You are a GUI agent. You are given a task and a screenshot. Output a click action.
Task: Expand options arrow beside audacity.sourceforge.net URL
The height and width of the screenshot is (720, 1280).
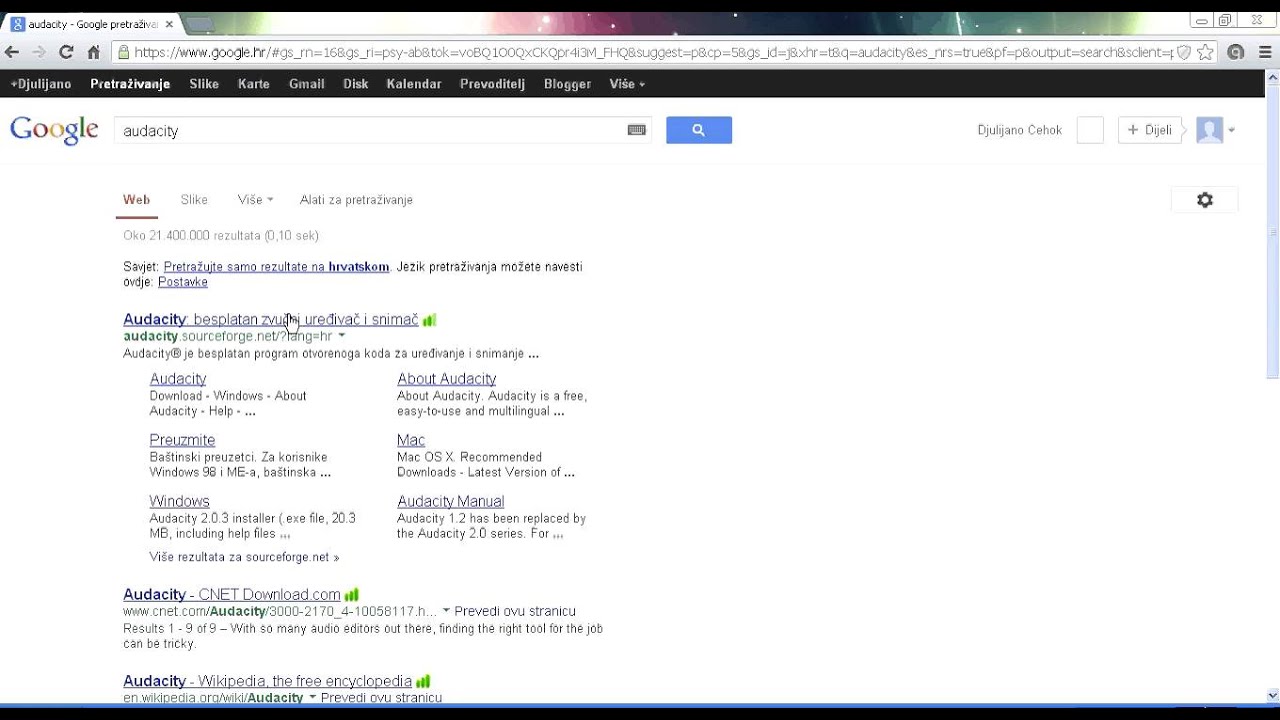click(342, 336)
